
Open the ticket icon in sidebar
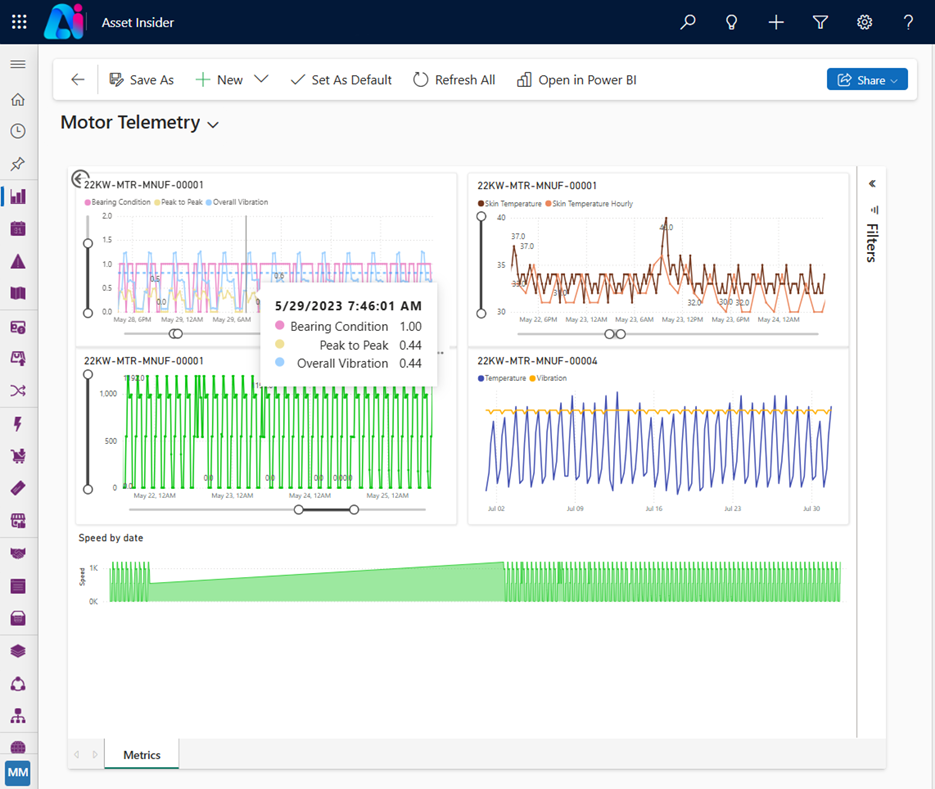(x=18, y=488)
